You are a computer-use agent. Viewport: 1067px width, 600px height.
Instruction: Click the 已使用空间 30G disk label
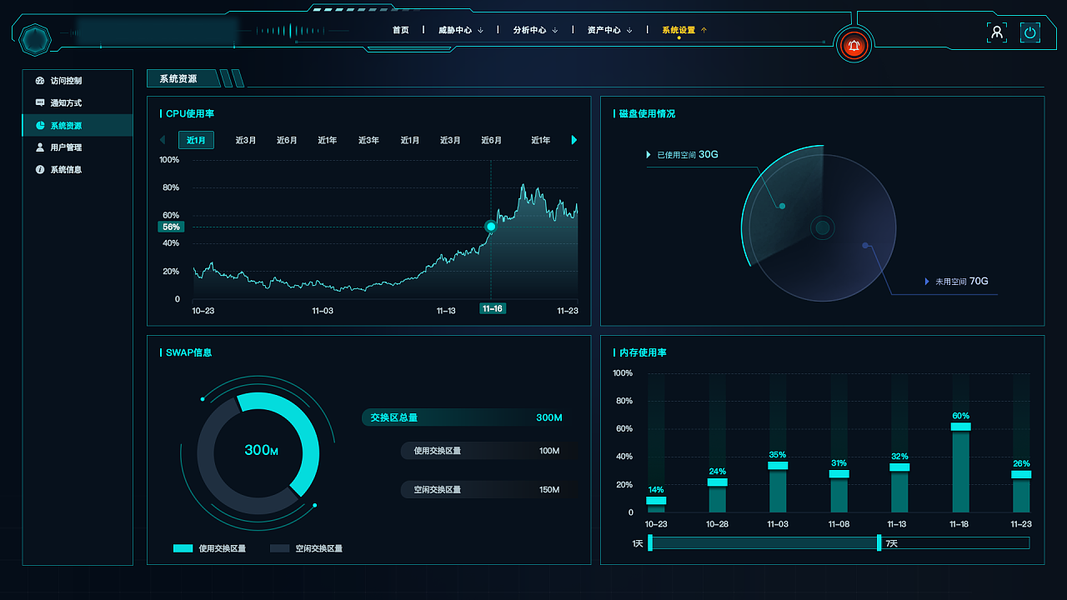pos(687,154)
